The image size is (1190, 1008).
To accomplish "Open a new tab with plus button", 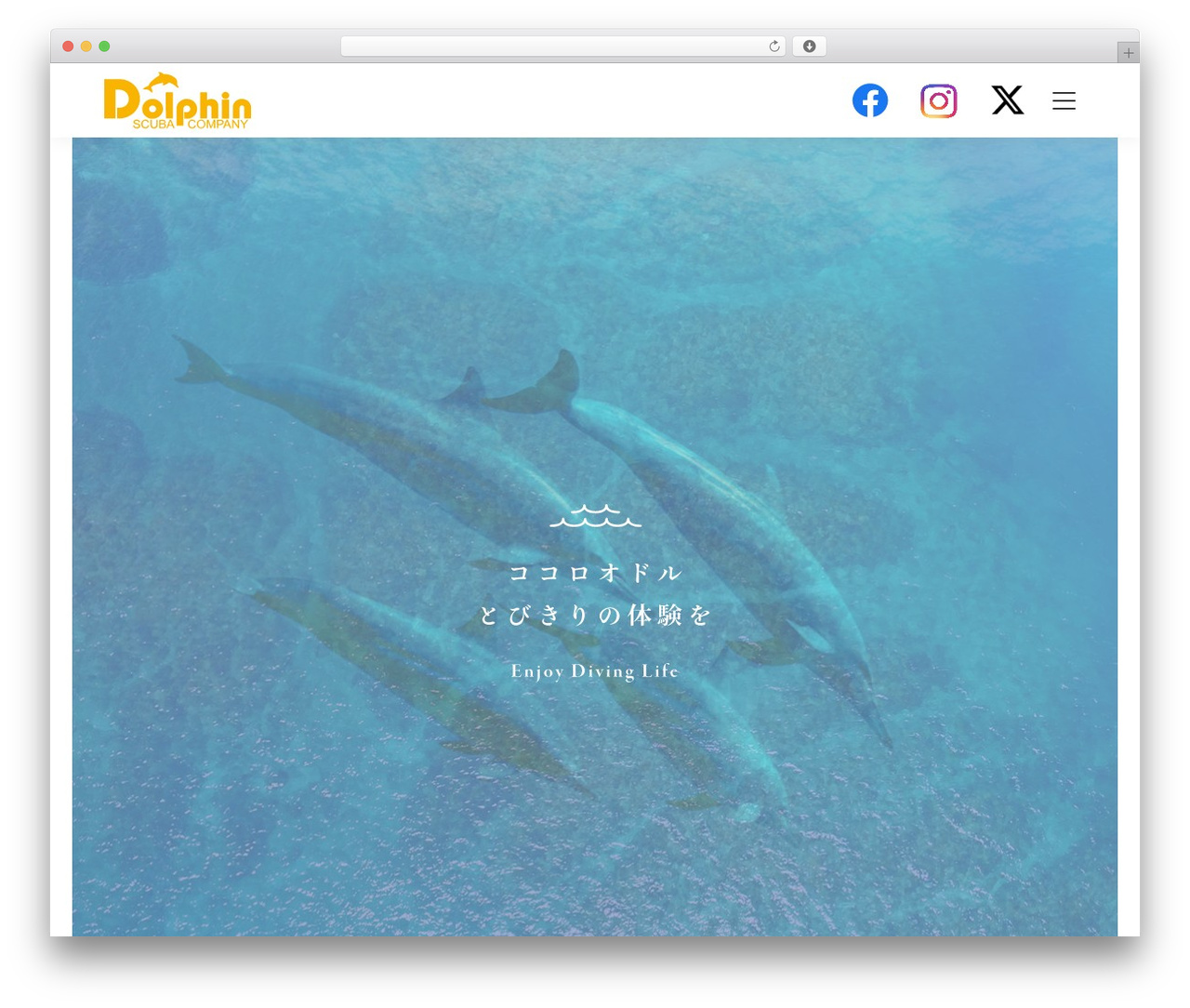I will pos(1128,53).
